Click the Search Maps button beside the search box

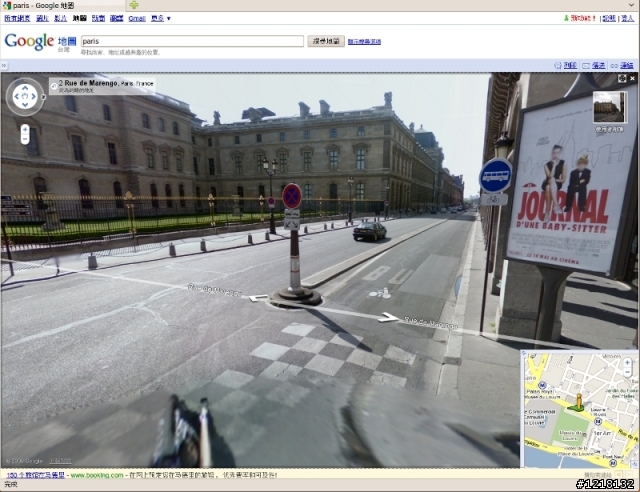point(326,41)
